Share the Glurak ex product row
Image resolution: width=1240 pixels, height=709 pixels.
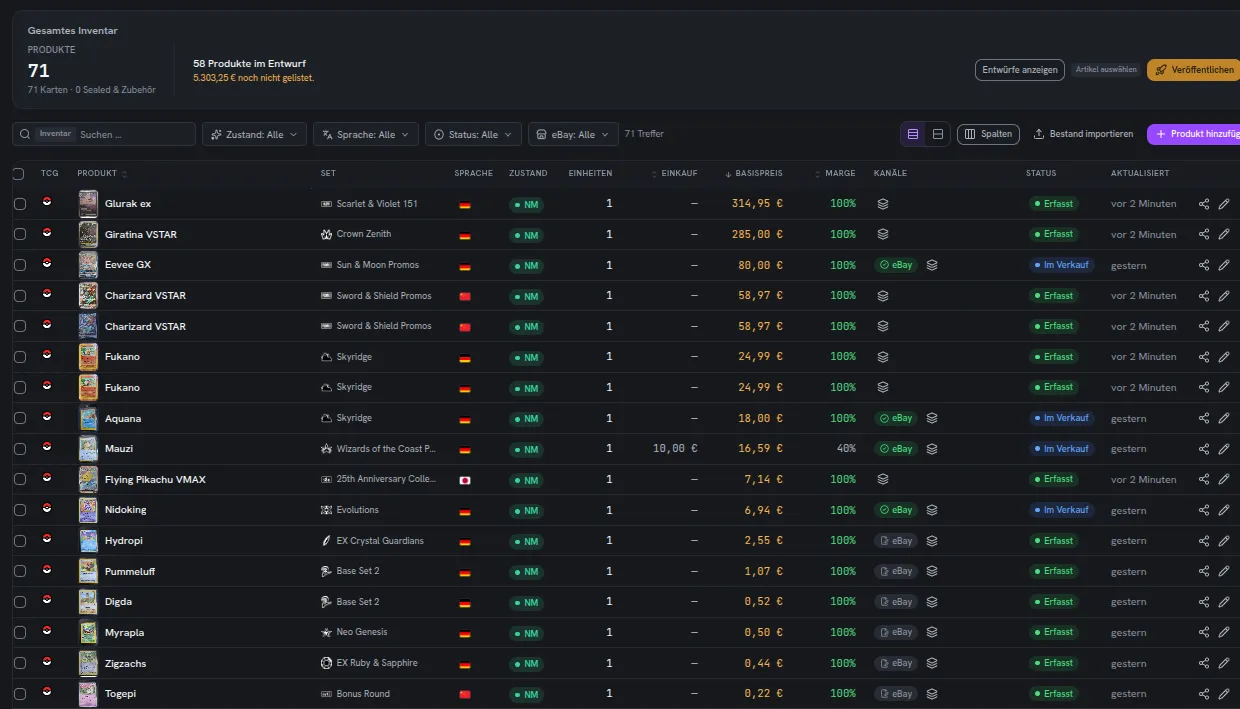pos(1203,204)
